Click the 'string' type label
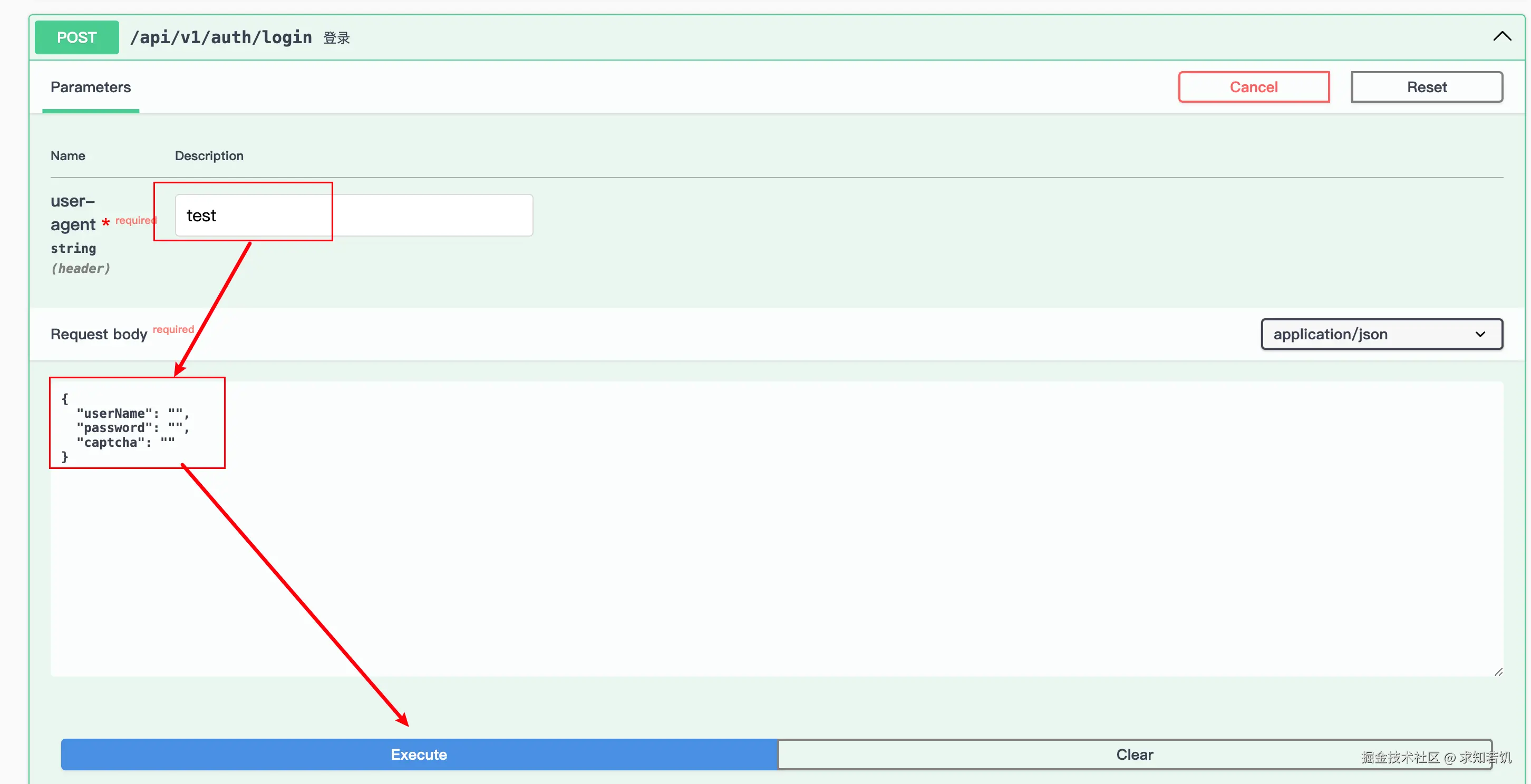The image size is (1531, 784). 73,248
